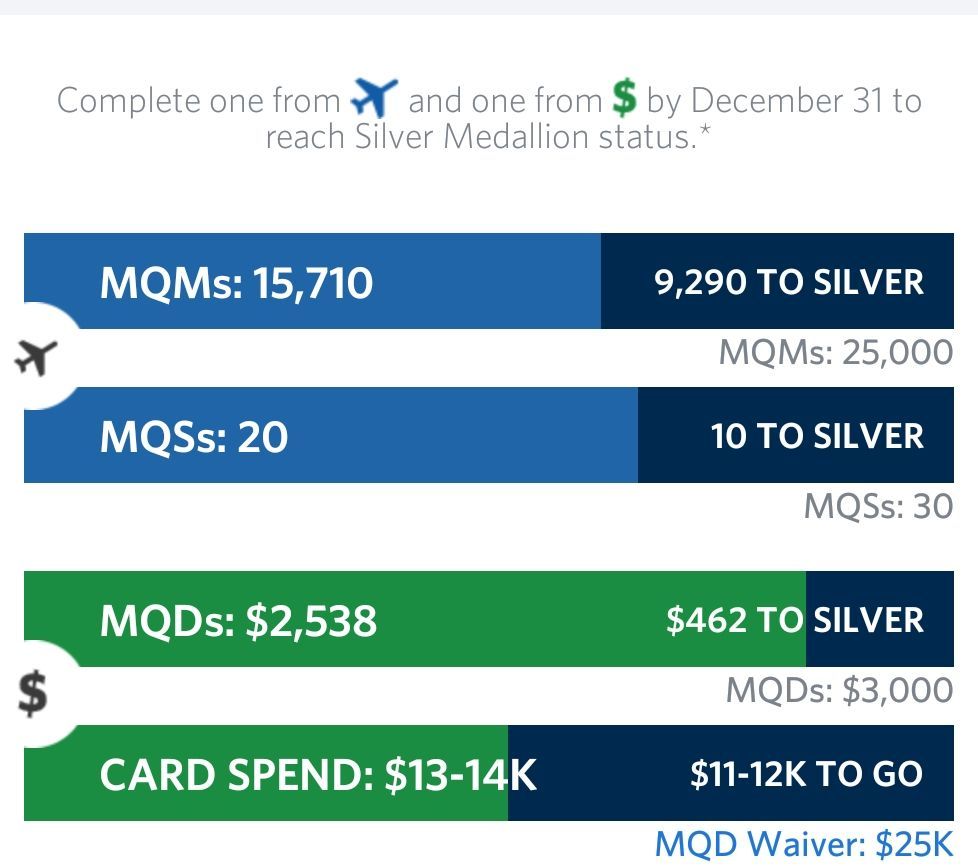Click the MQDs: $3,000 goal label

[840, 690]
